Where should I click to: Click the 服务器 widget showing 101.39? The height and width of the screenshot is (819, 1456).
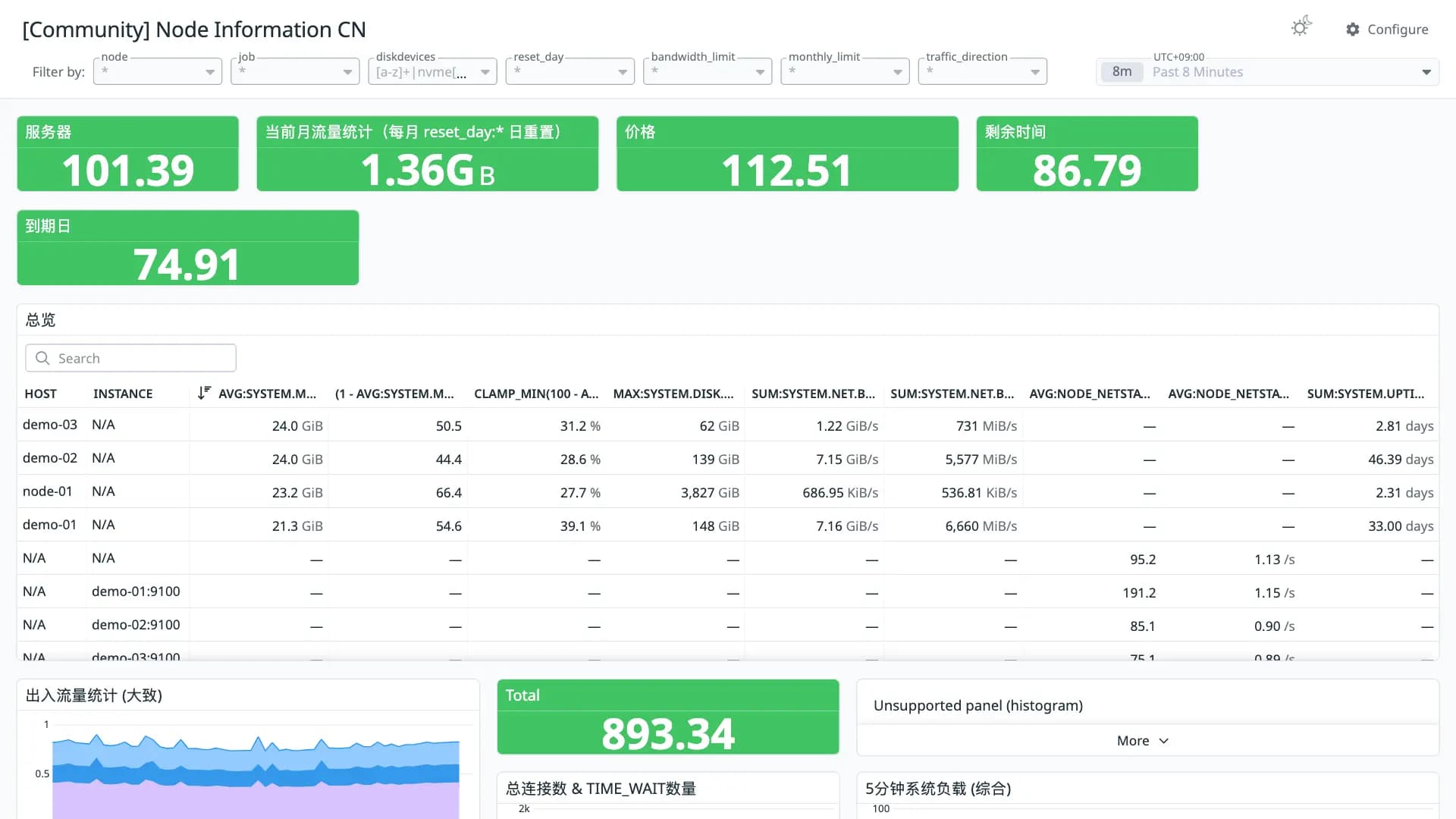click(x=127, y=154)
